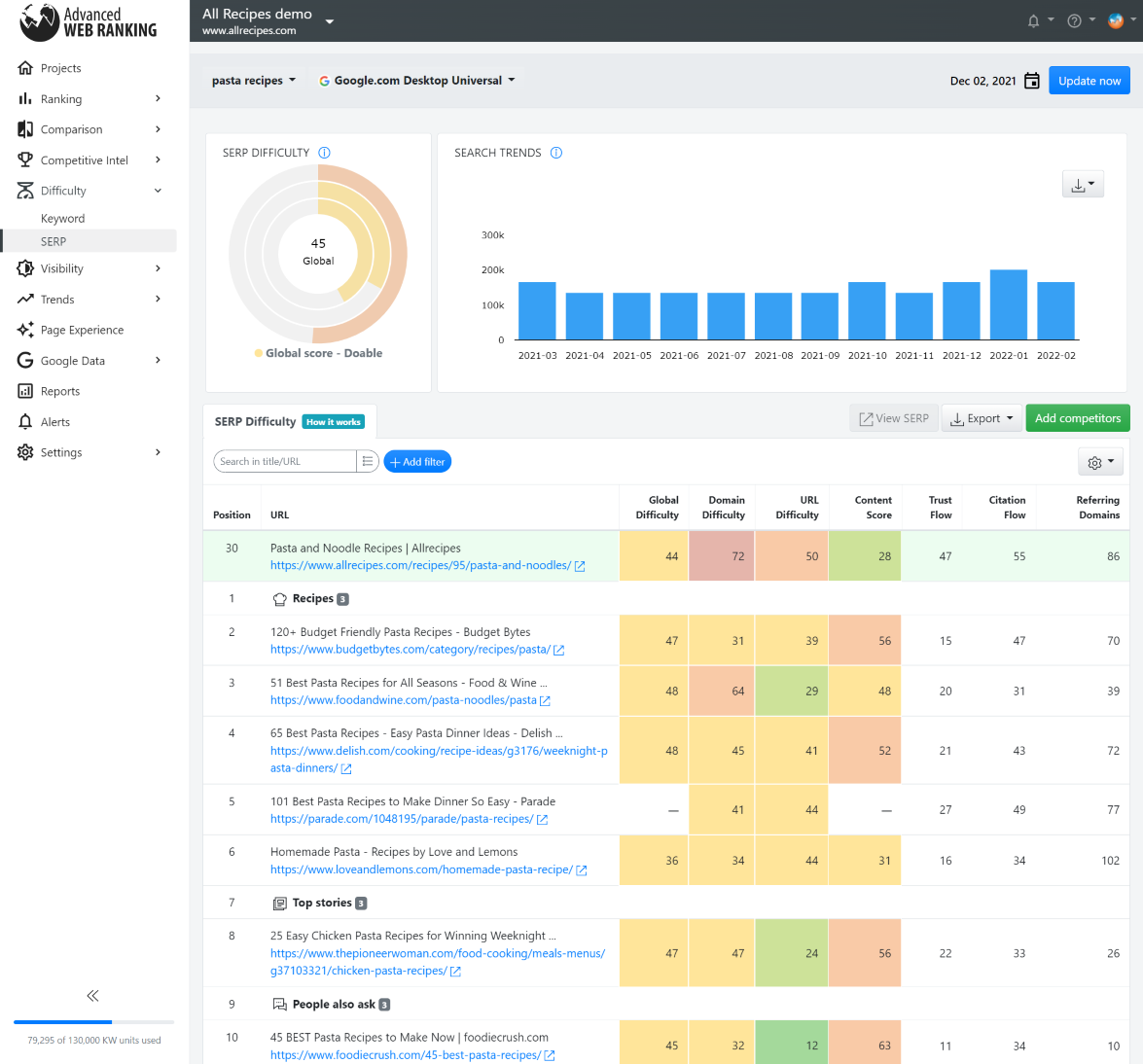Open the Export dropdown
The height and width of the screenshot is (1064, 1143).
click(x=982, y=418)
